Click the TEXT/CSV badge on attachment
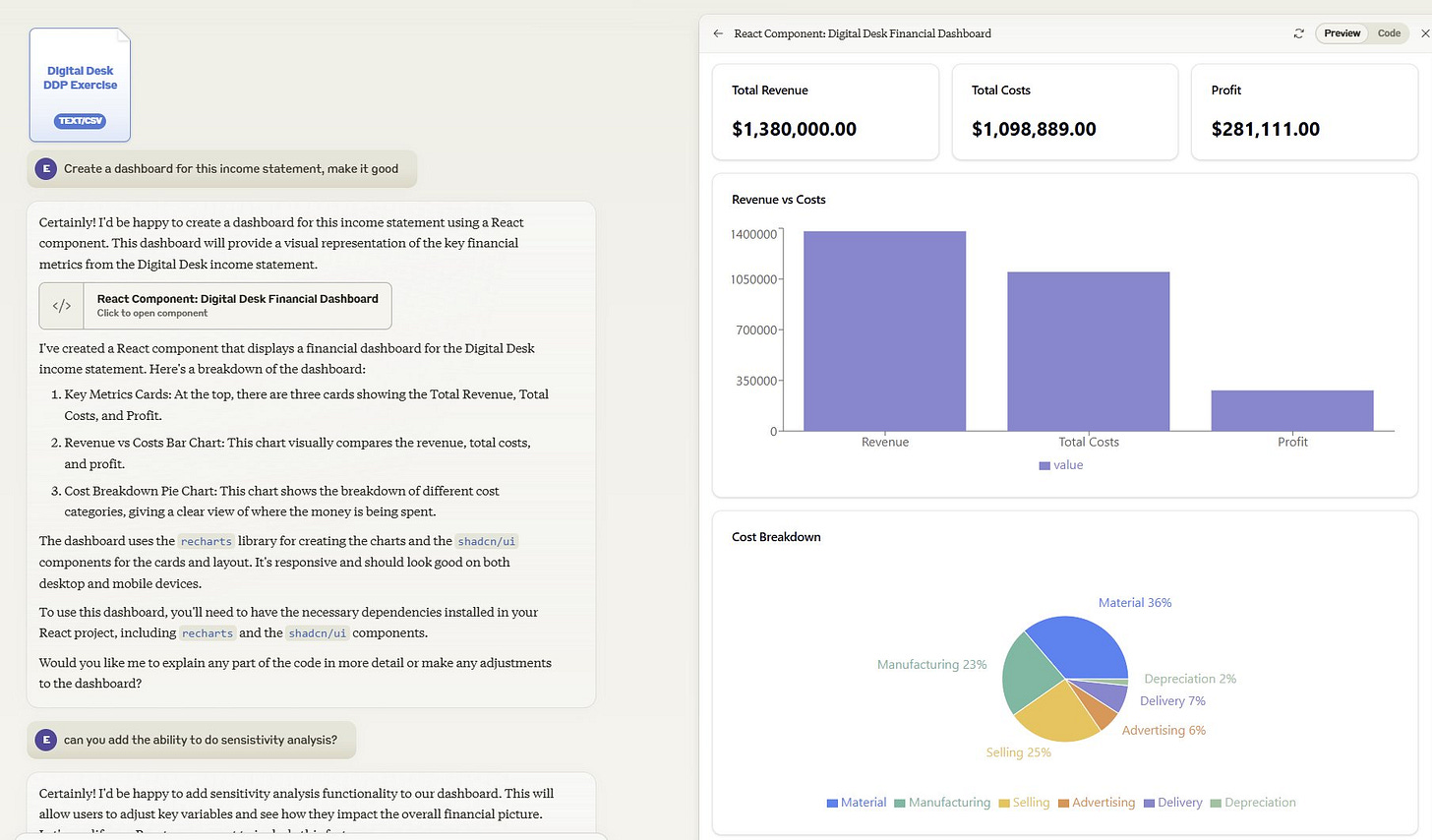 [x=80, y=121]
